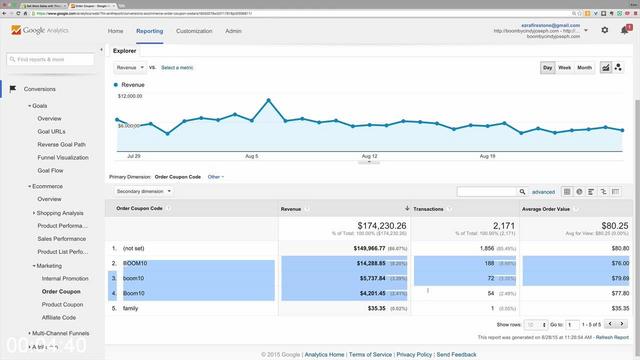
Task: Switch to motion chart icon
Action: (x=618, y=68)
